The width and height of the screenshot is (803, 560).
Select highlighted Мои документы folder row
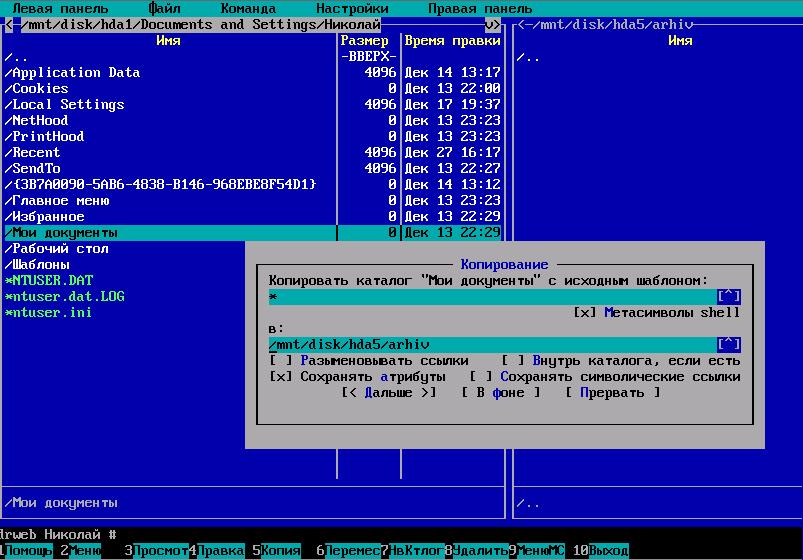click(x=252, y=233)
